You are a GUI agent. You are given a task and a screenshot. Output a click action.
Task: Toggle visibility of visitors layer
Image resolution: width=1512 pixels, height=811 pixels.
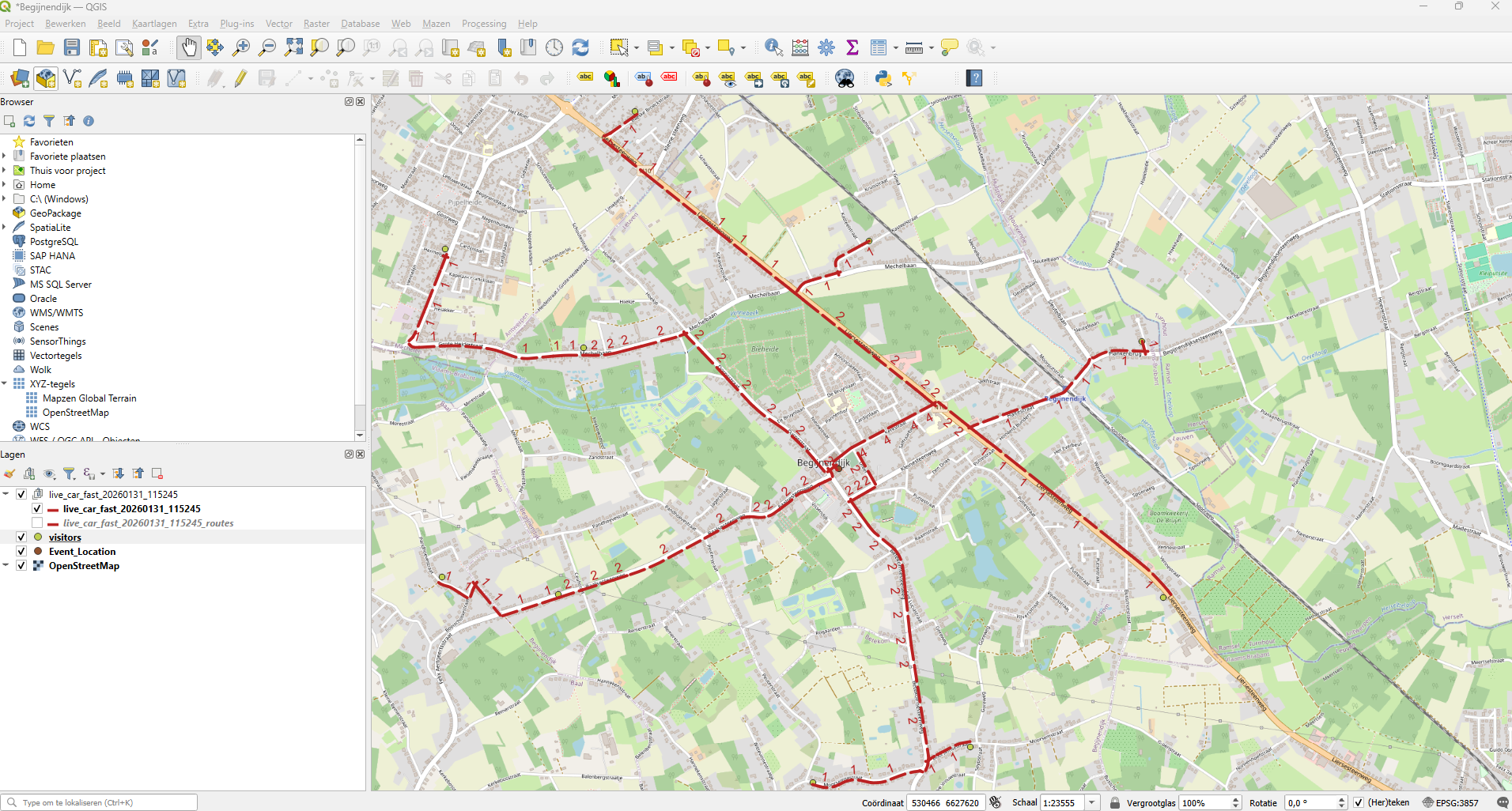[21, 538]
